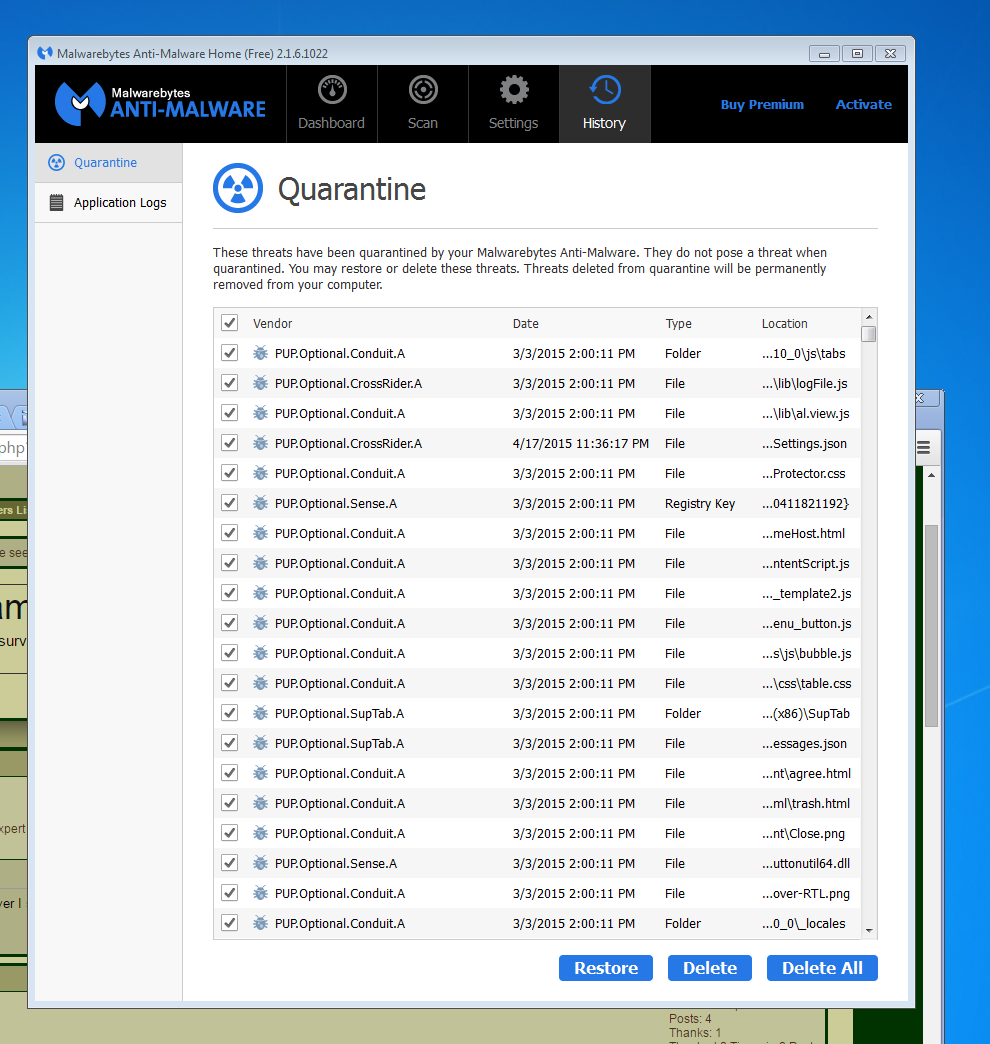
Task: Uncheck the ...(x86)\SupTab row checkbox
Action: point(230,713)
